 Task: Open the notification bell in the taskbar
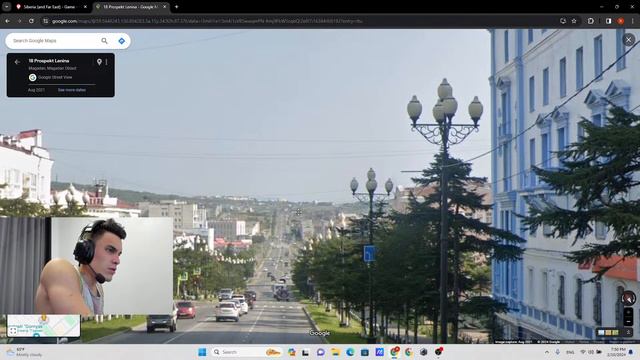click(632, 352)
